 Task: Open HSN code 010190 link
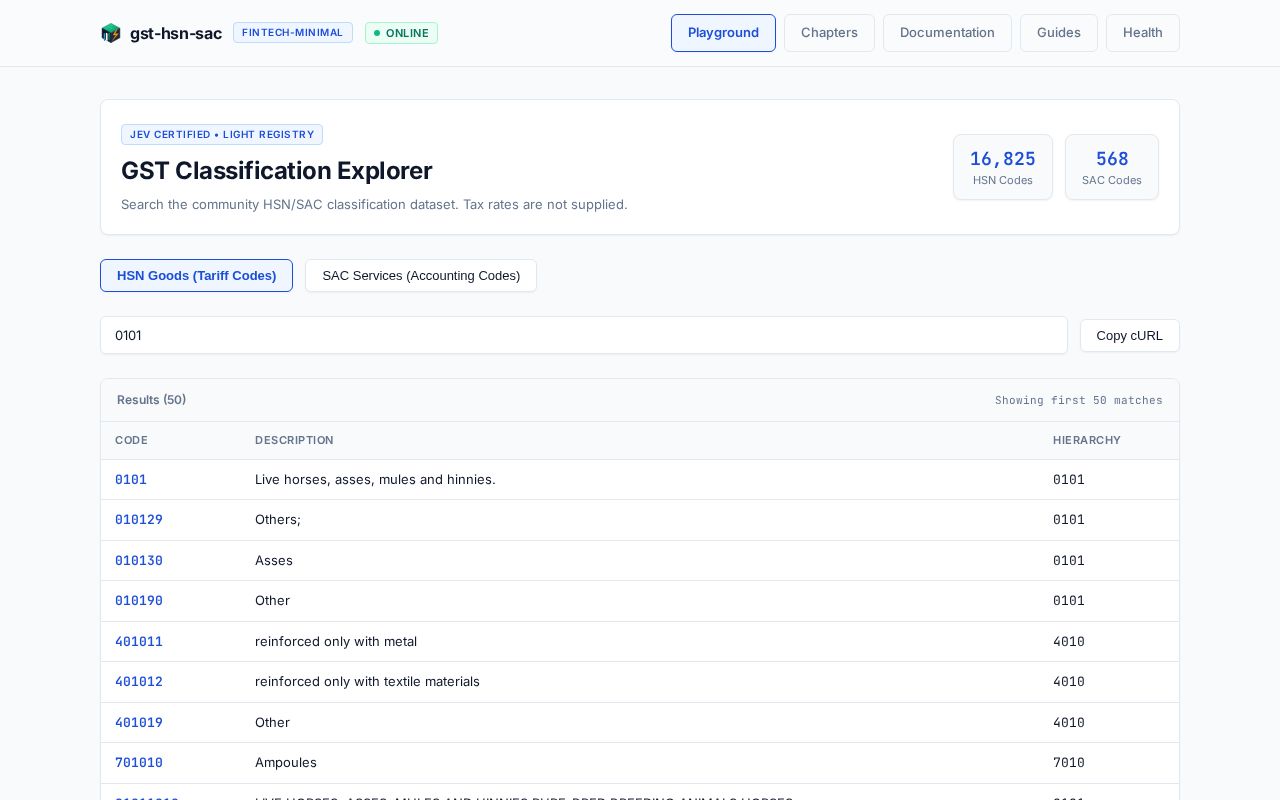coord(139,601)
